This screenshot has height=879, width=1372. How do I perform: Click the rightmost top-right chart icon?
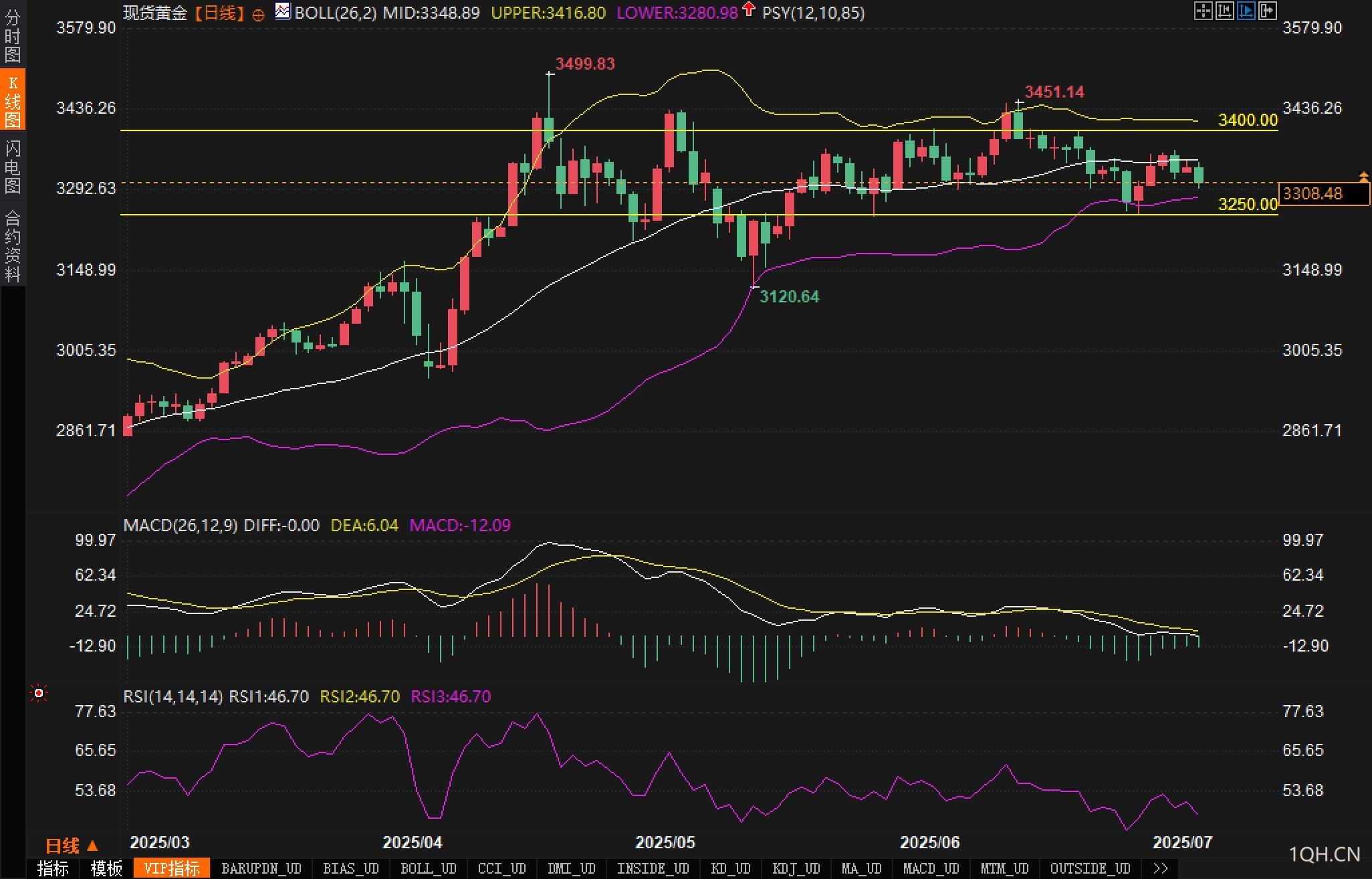1268,11
